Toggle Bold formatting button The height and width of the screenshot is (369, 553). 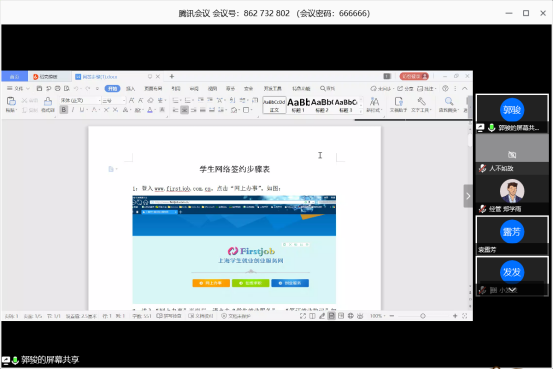click(63, 110)
